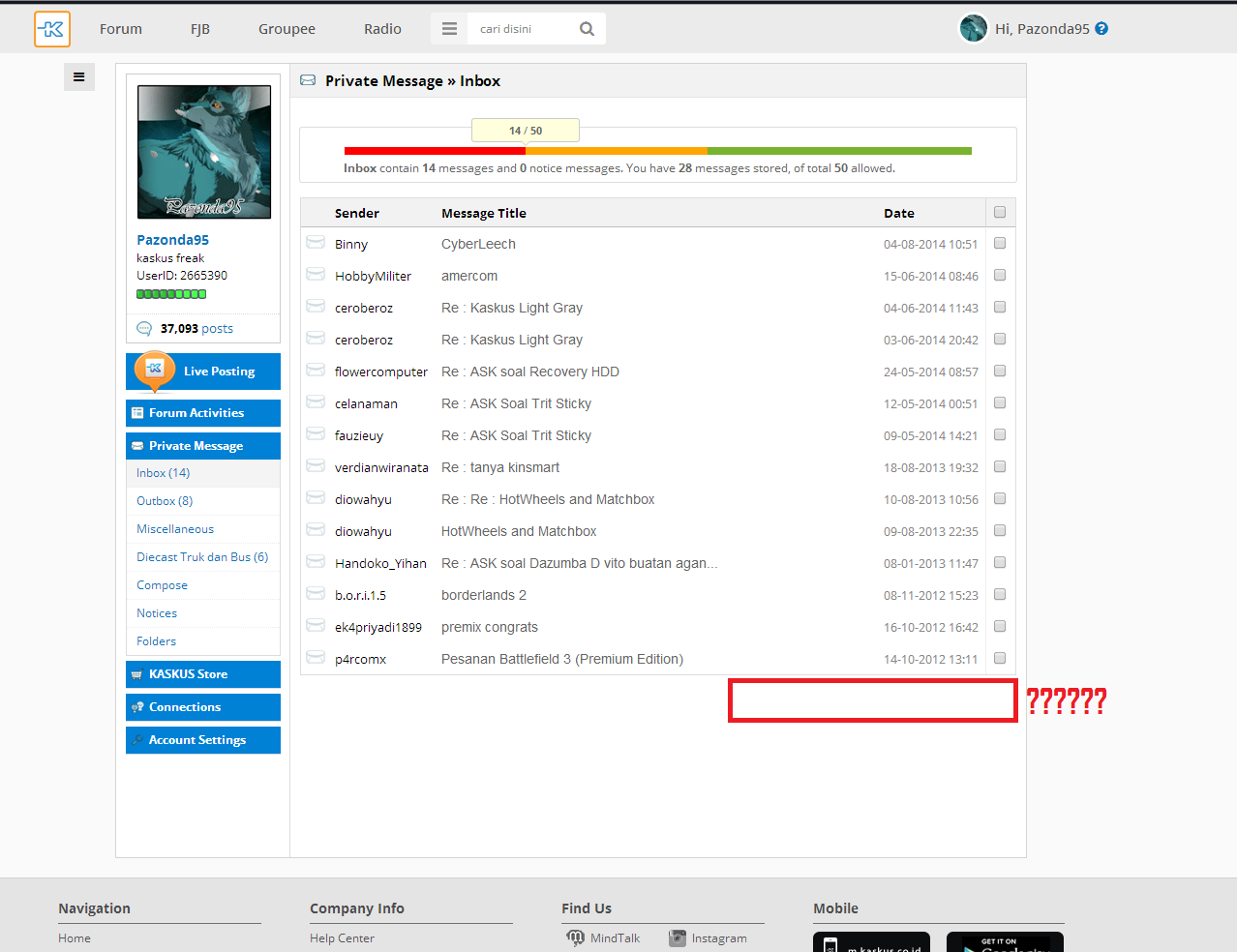Click envelope icon beside b.o.r.i.1.5 row

tap(316, 593)
